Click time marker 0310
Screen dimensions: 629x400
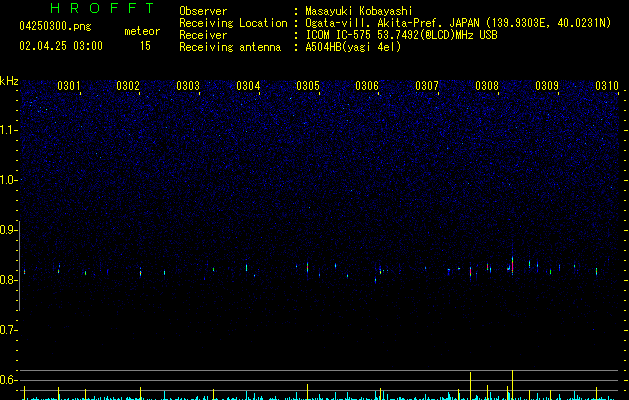pyautogui.click(x=607, y=86)
